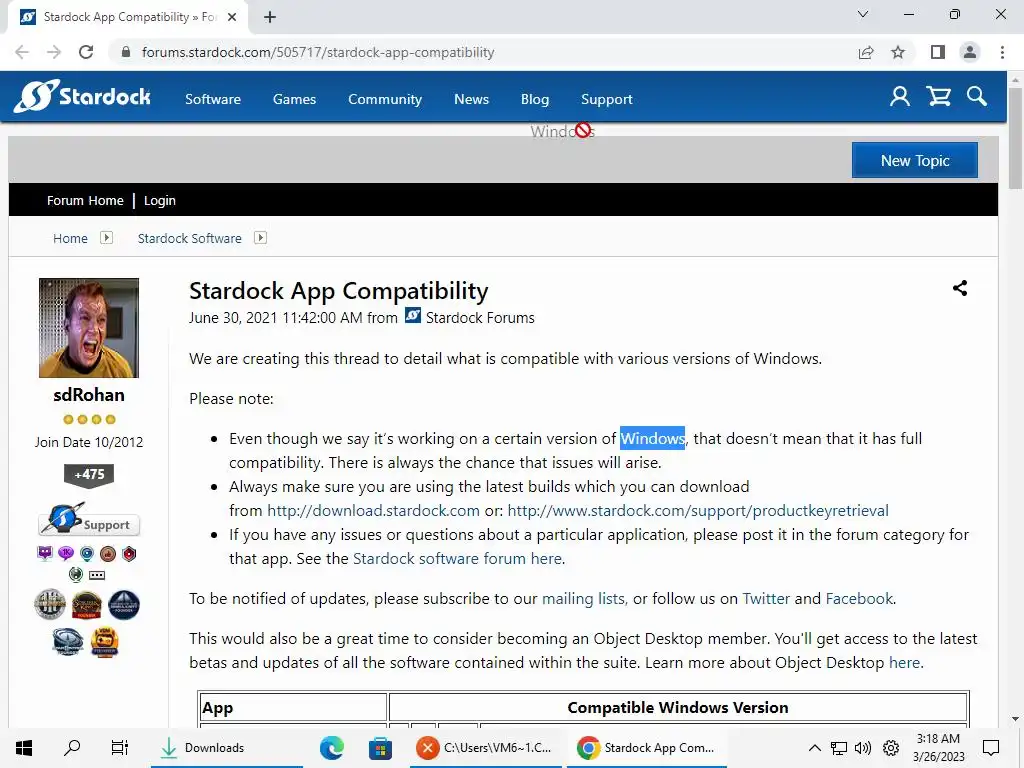Click the highlighted word Windows

(652, 438)
